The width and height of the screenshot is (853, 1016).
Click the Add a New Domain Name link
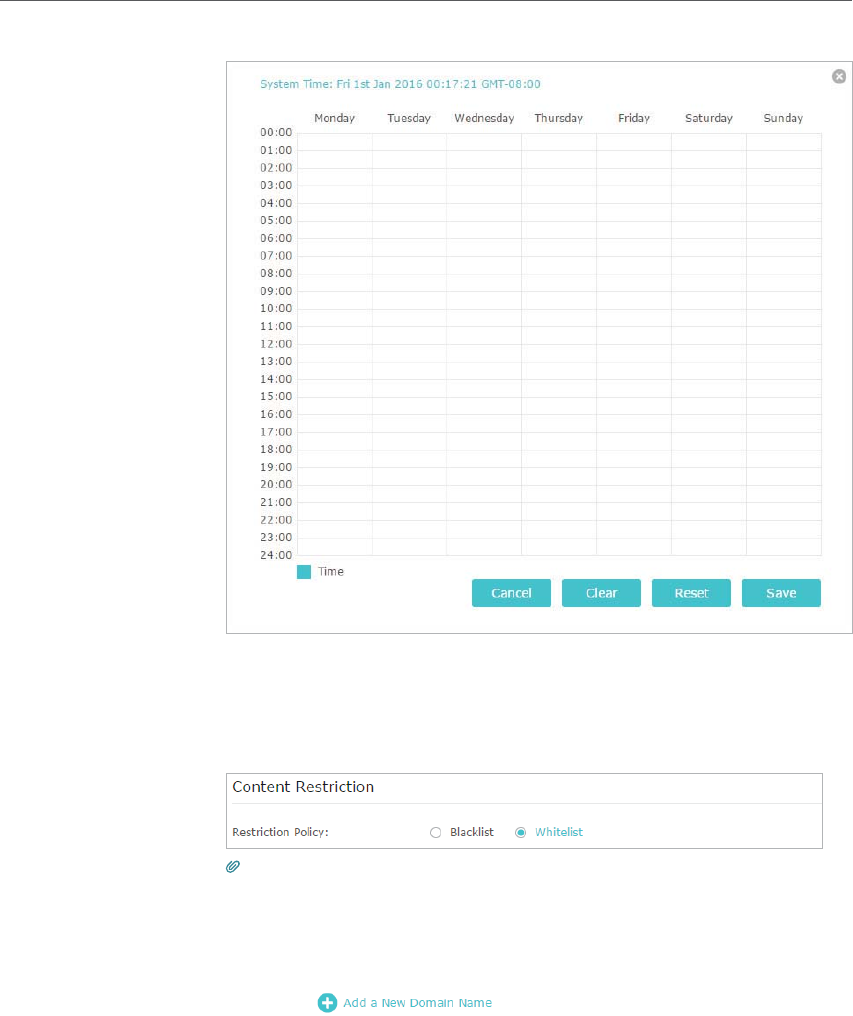click(x=417, y=1002)
